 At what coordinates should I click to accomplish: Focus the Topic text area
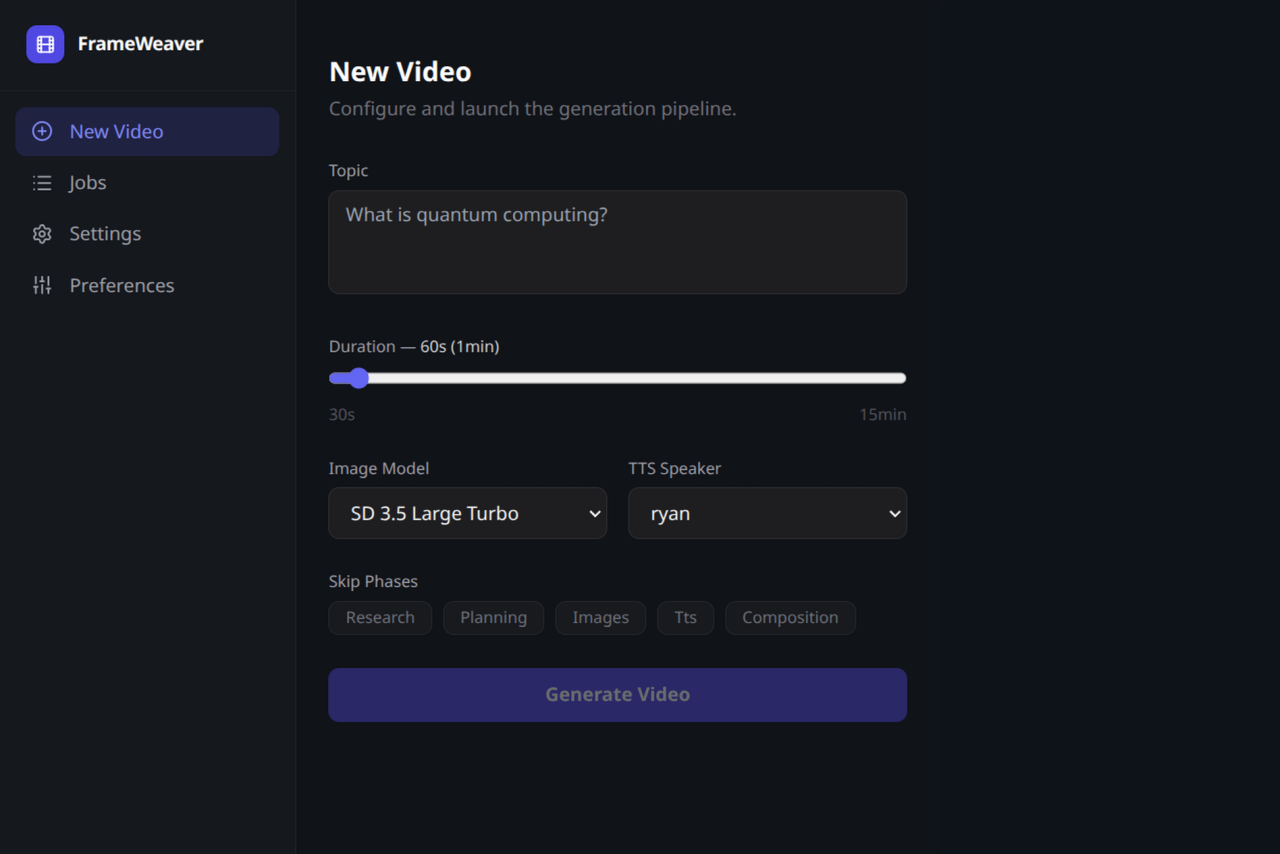pyautogui.click(x=618, y=242)
